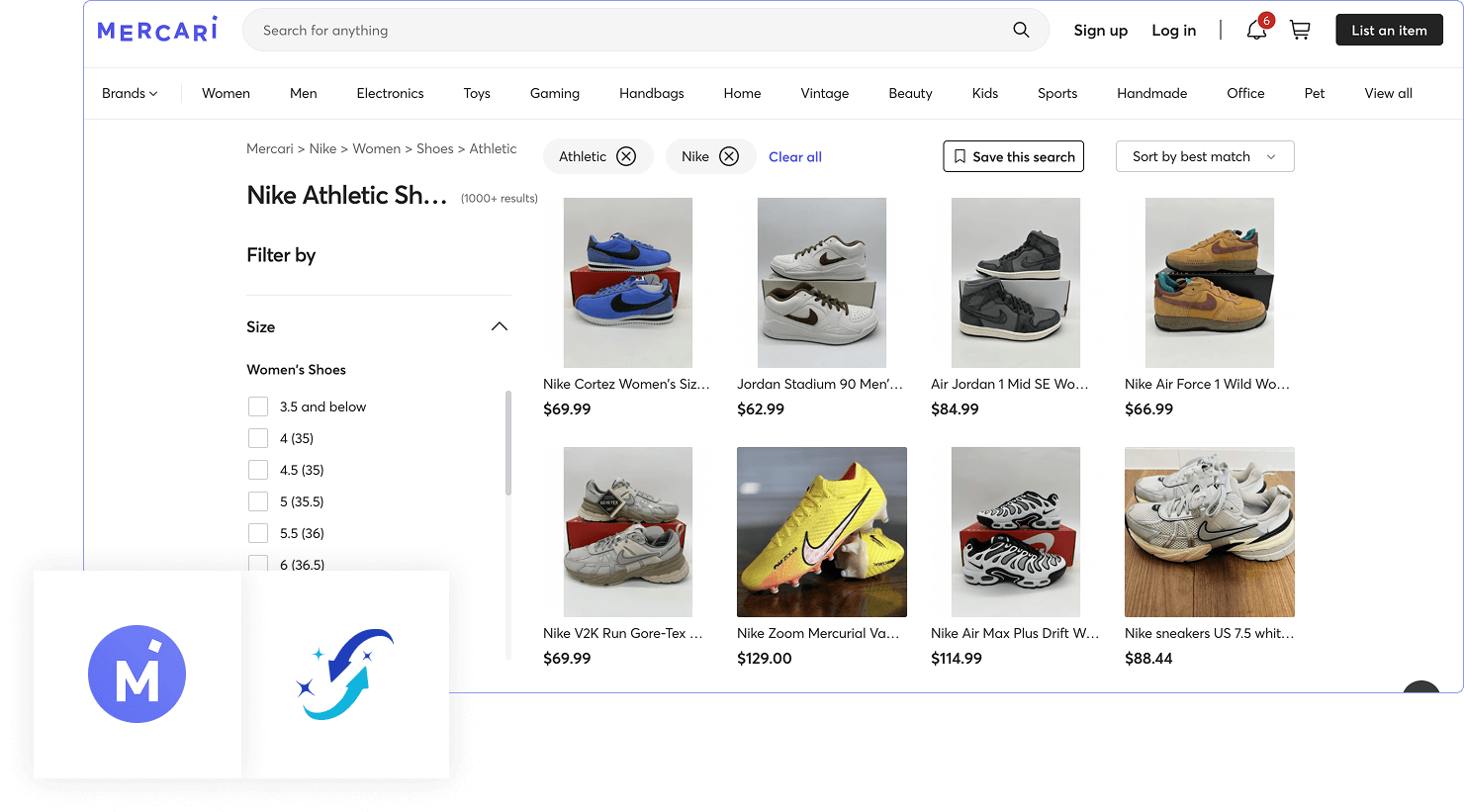Image resolution: width=1464 pixels, height=812 pixels.
Task: Click Sign up
Action: [x=1101, y=31]
